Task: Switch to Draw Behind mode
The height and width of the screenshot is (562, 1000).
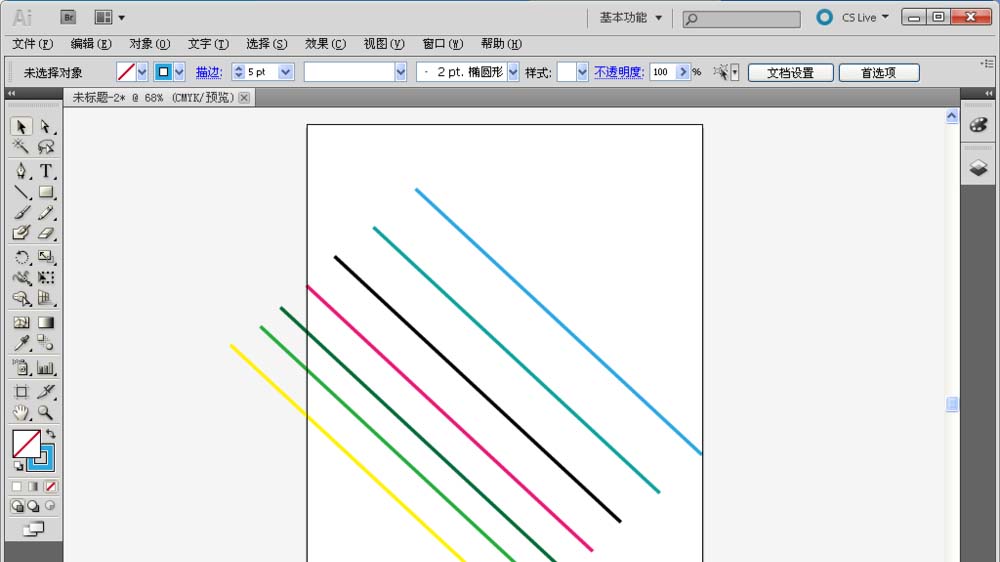Action: [x=33, y=507]
